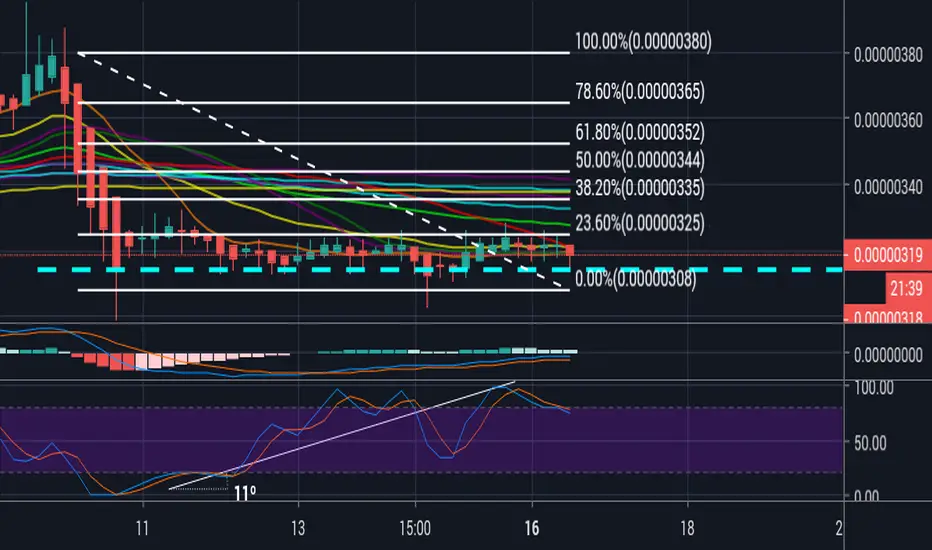Click the bold 16 date label
This screenshot has height=550, width=932.
pyautogui.click(x=532, y=528)
